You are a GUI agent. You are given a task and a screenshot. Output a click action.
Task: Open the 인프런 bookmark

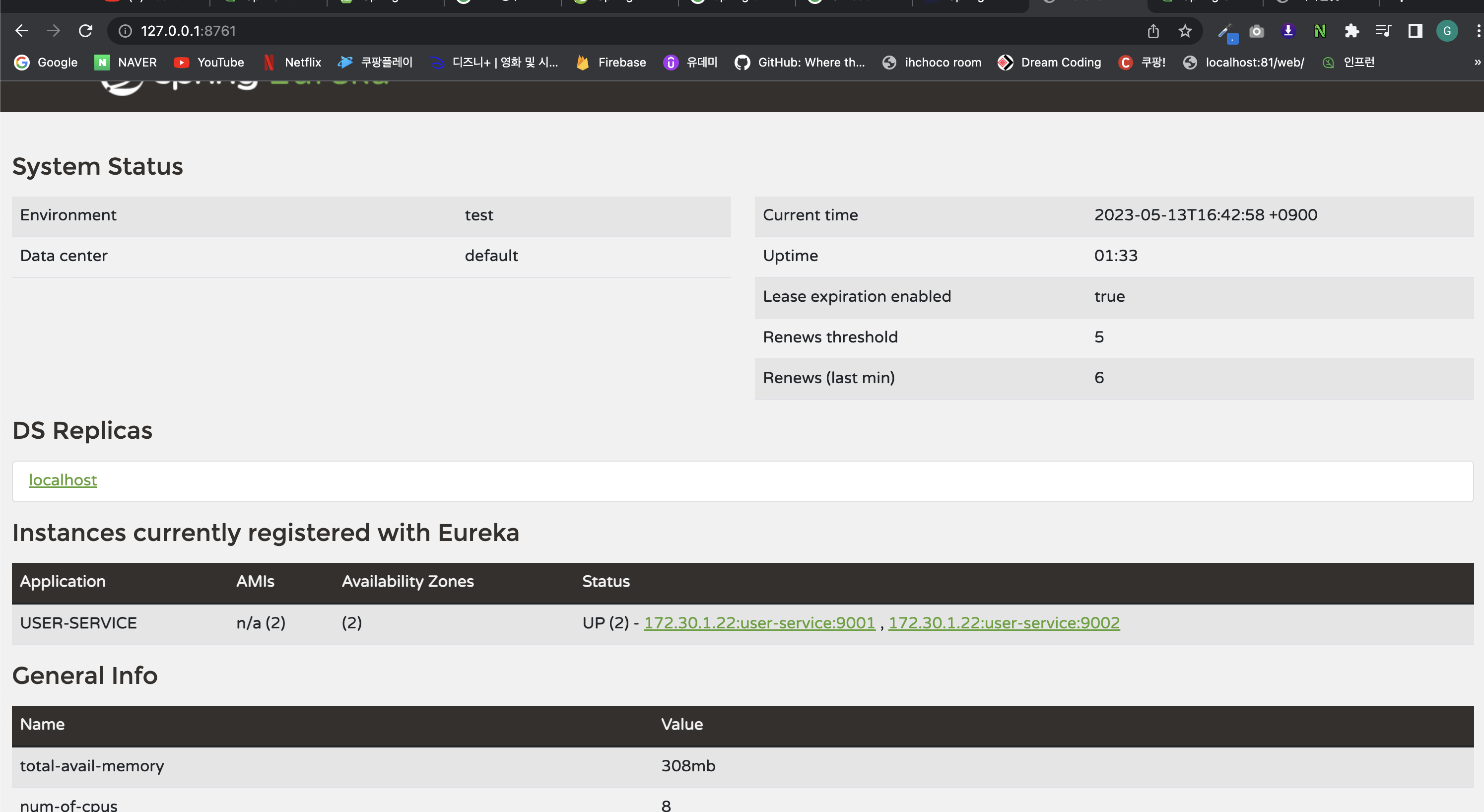[1348, 62]
